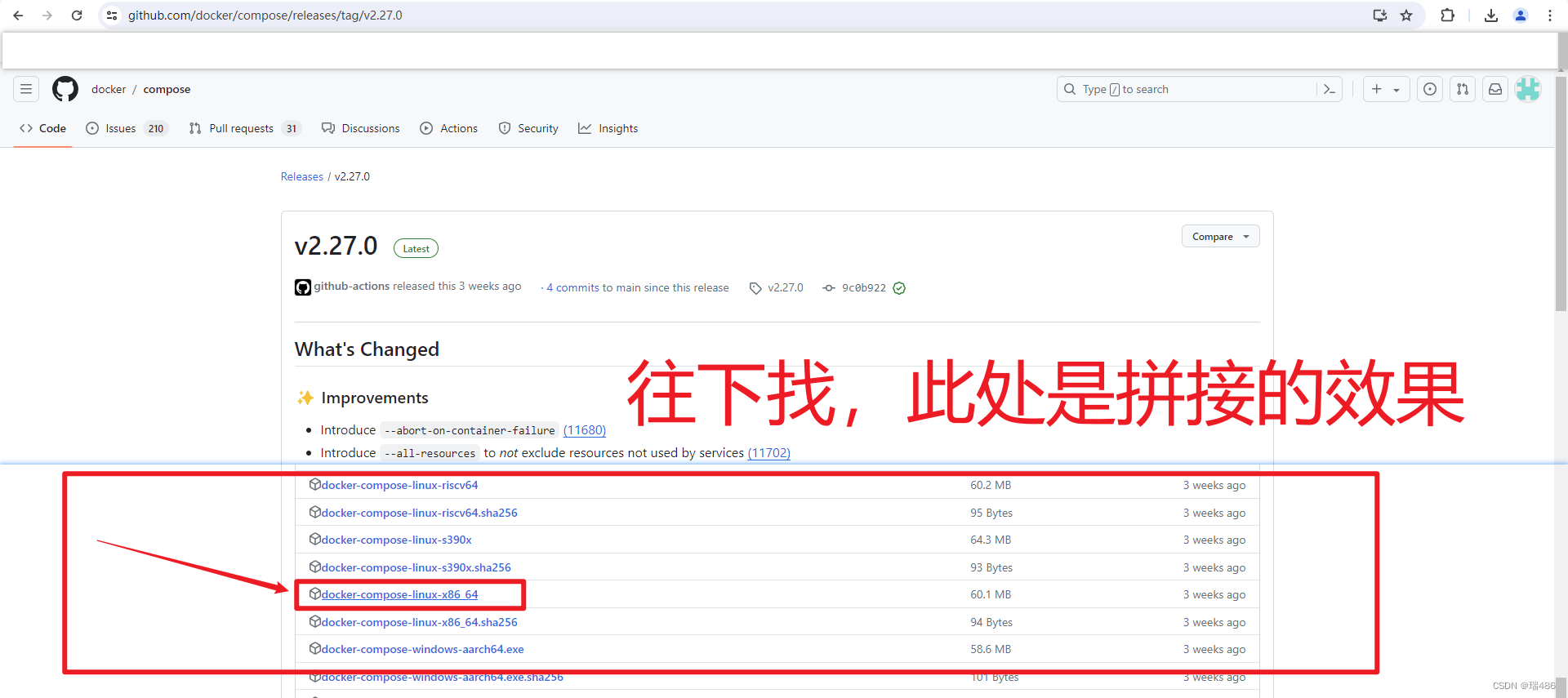This screenshot has width=1568, height=698.
Task: Click the page vertical scrollbar
Action: tap(1561, 194)
